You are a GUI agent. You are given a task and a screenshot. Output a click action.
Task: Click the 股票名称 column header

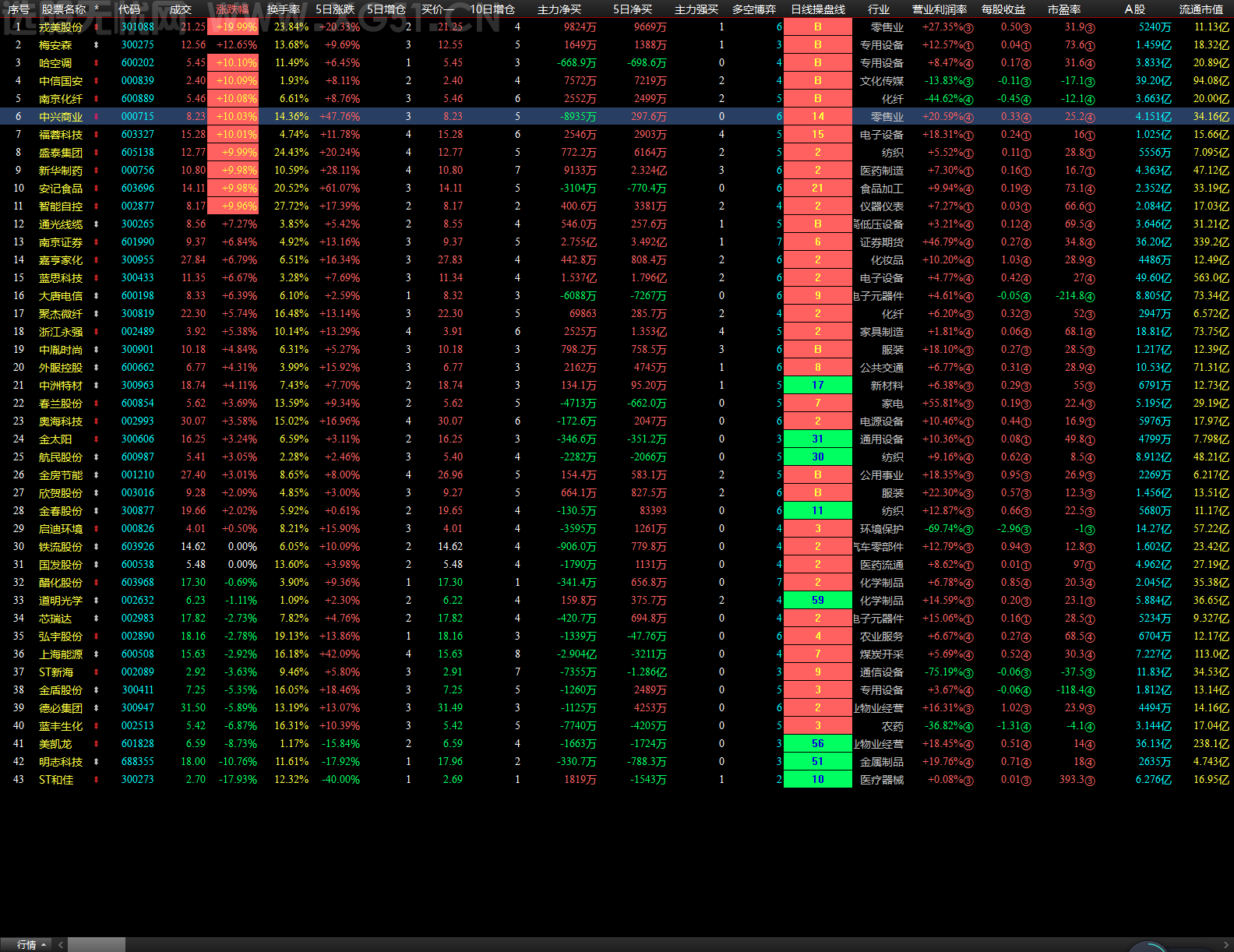(64, 9)
